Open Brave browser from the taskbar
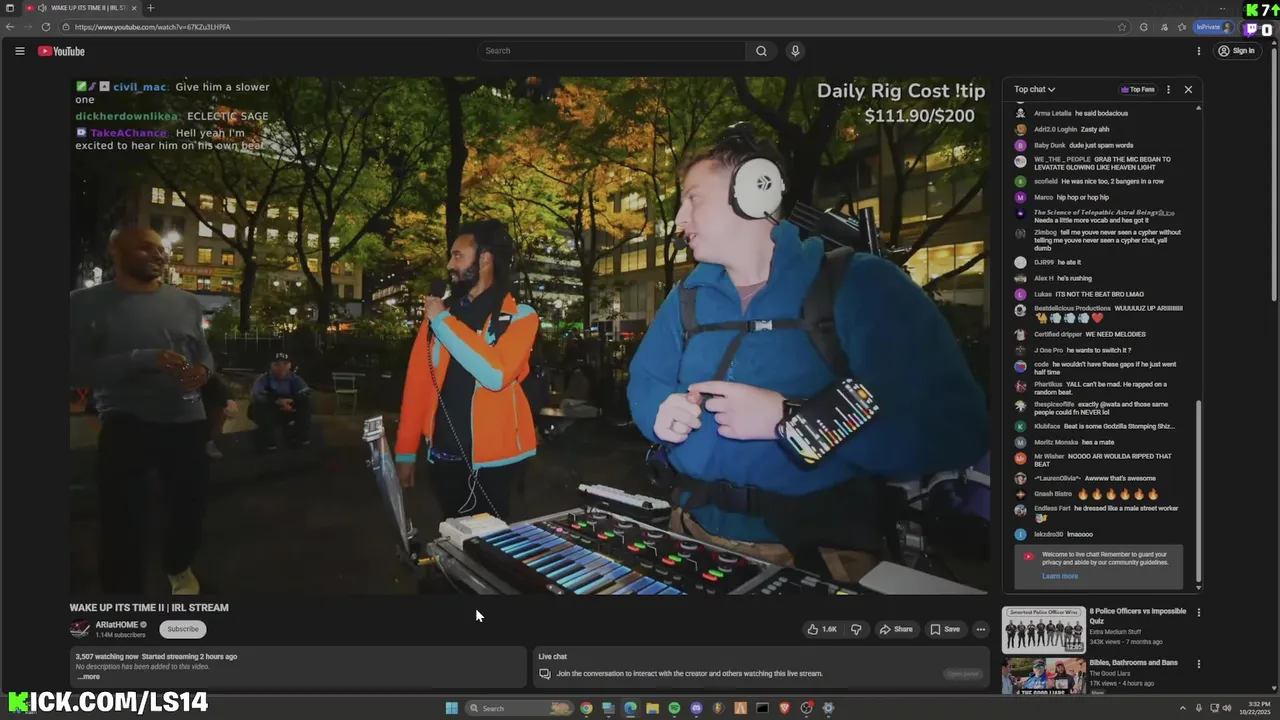 784,708
